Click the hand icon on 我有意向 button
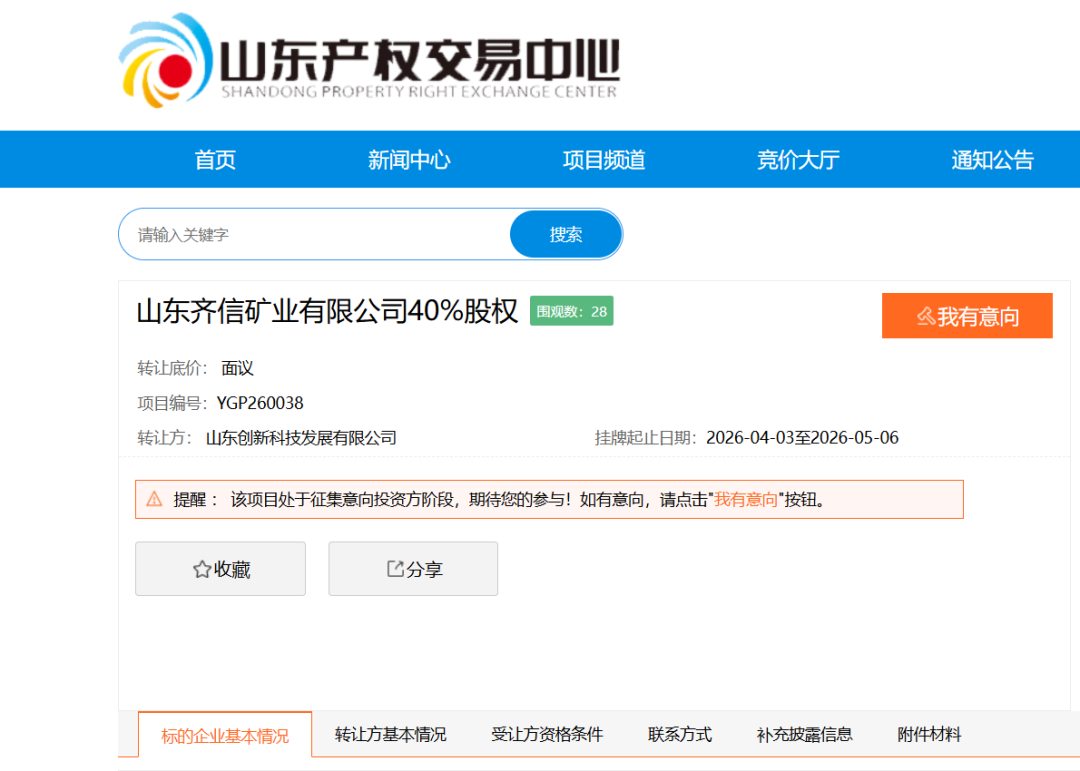 tap(925, 315)
